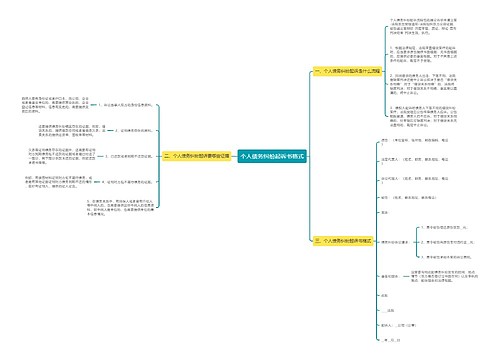The image size is (500, 360).
Task: Click evidence item numbered 3 on the left branch
Action: click(129, 156)
